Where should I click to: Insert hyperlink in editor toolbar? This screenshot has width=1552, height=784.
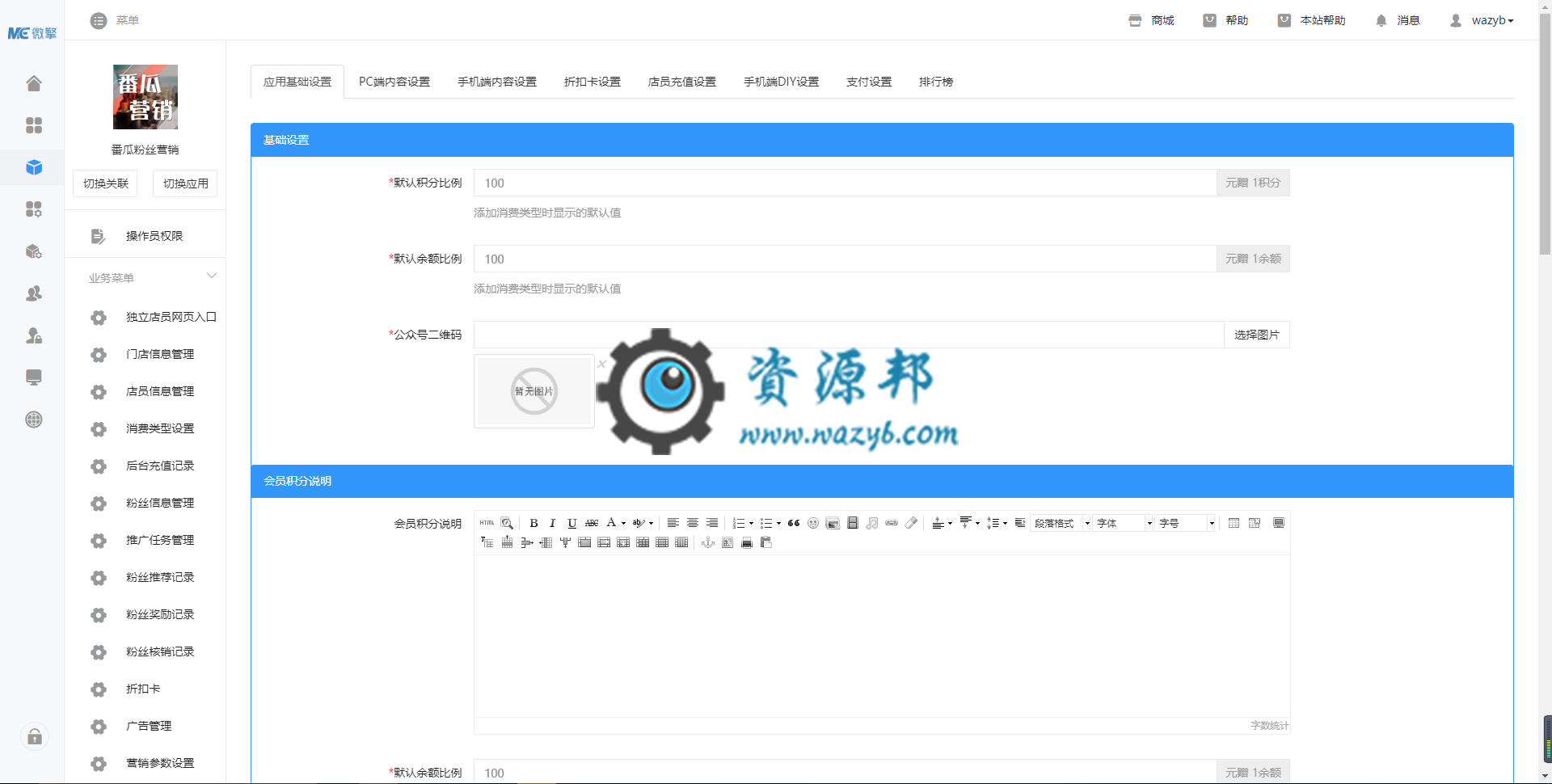pos(892,523)
